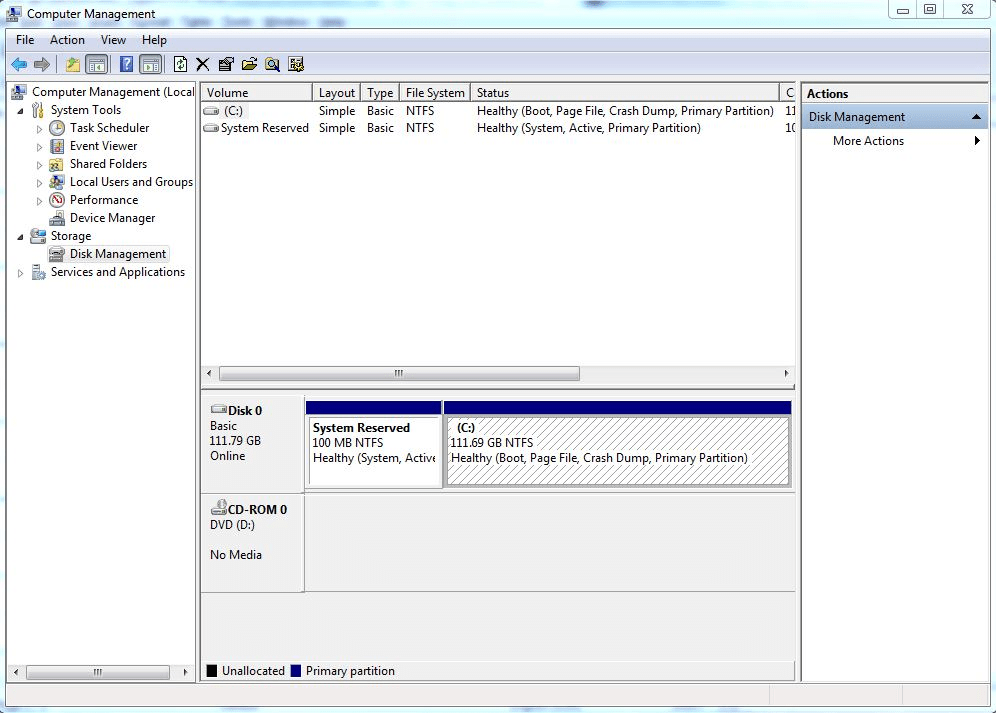
Task: Click the up-folder toolbar icon
Action: [x=71, y=63]
